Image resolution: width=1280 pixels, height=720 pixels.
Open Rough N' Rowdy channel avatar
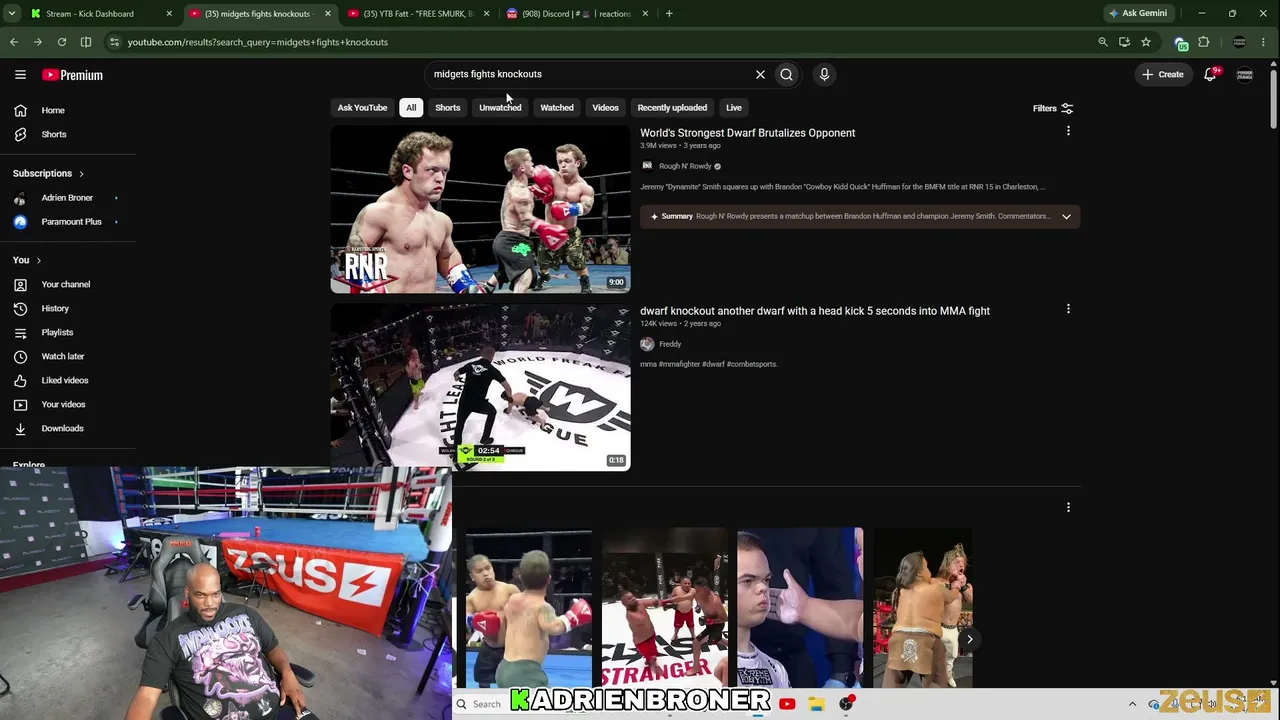[647, 166]
